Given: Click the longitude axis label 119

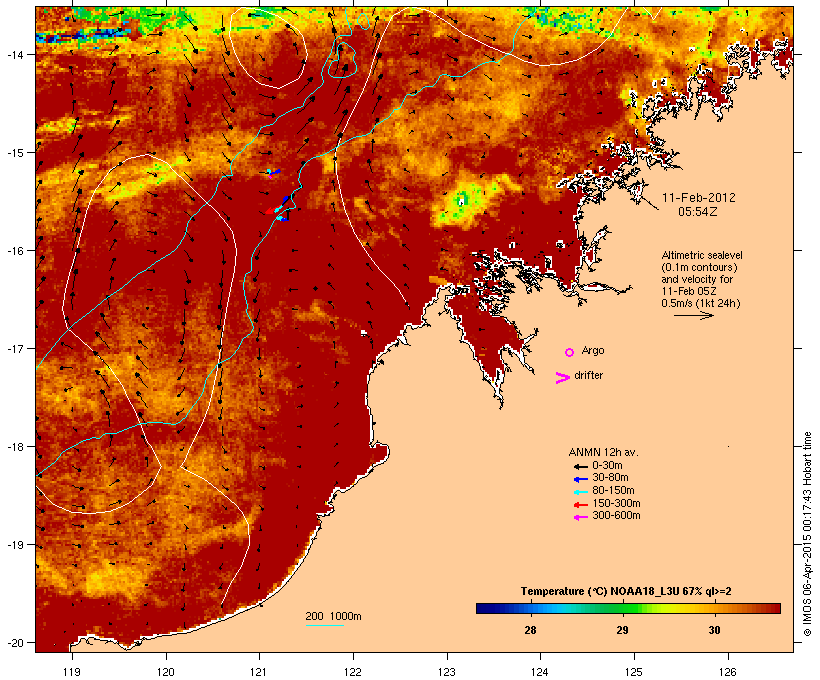Looking at the screenshot, I should click(72, 672).
